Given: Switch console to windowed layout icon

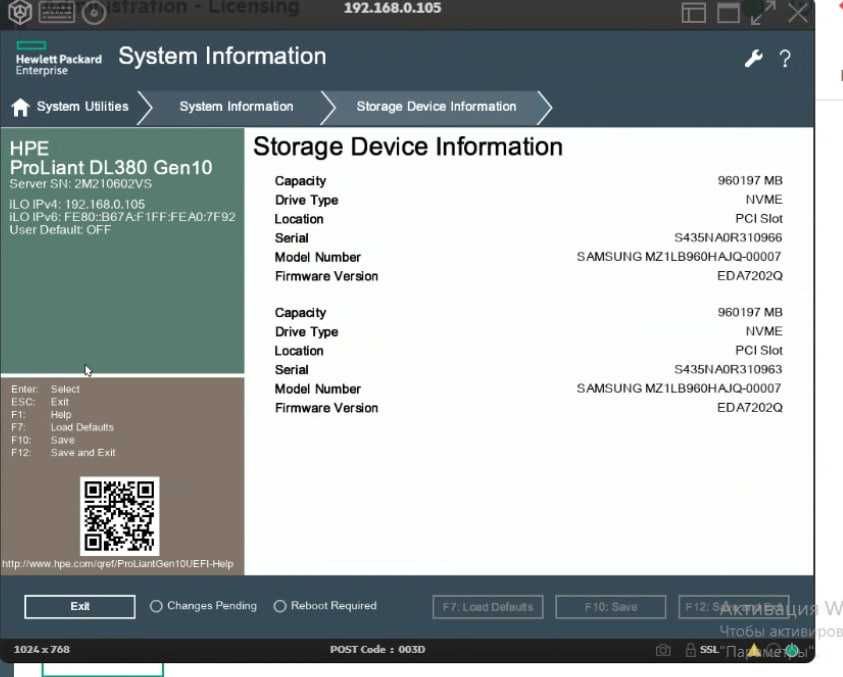Looking at the screenshot, I should (x=728, y=13).
